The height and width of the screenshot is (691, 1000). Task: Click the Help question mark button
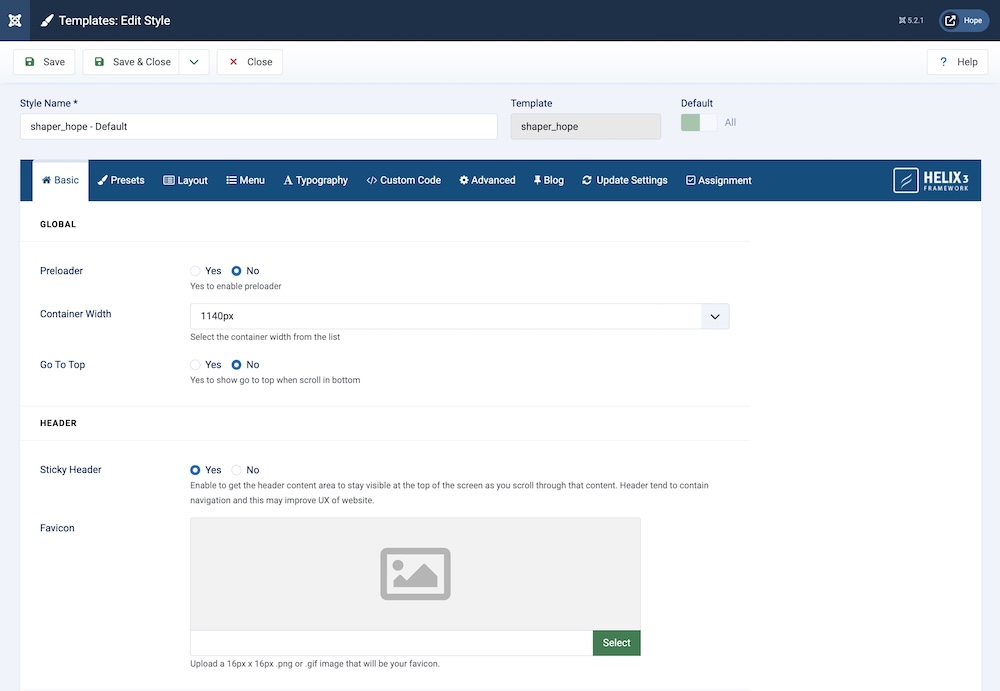(957, 62)
